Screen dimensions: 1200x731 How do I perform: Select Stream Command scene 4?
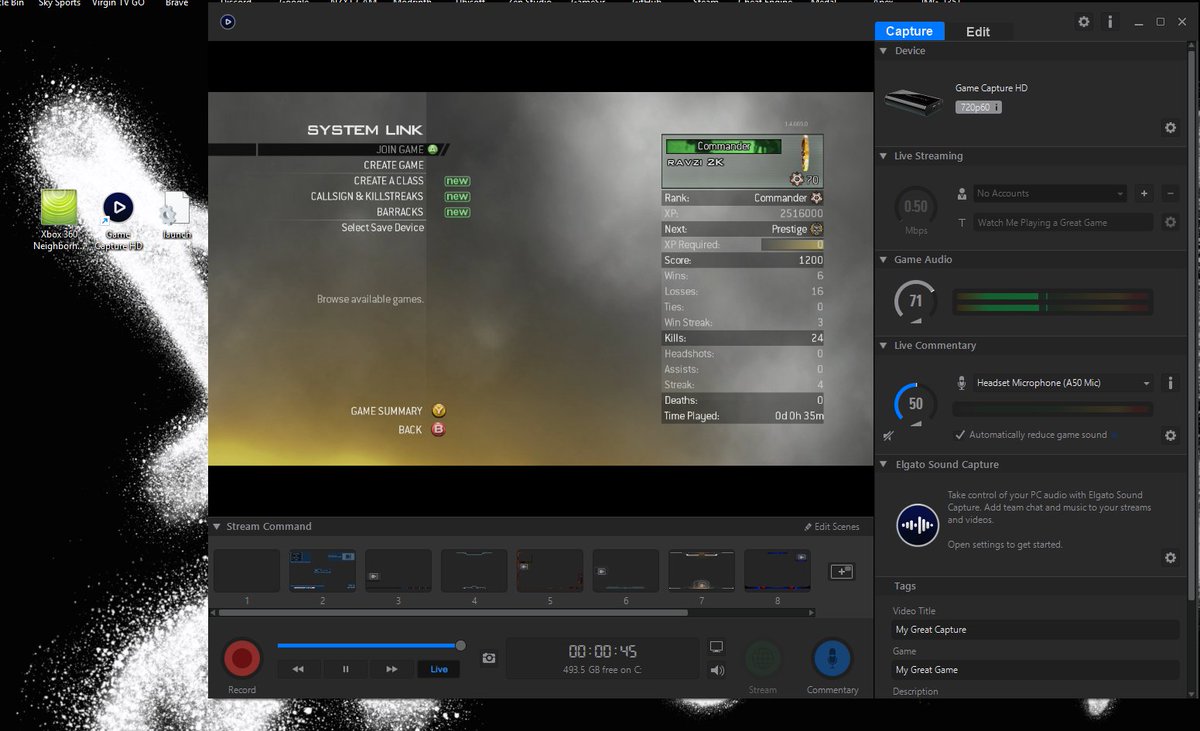click(x=474, y=570)
